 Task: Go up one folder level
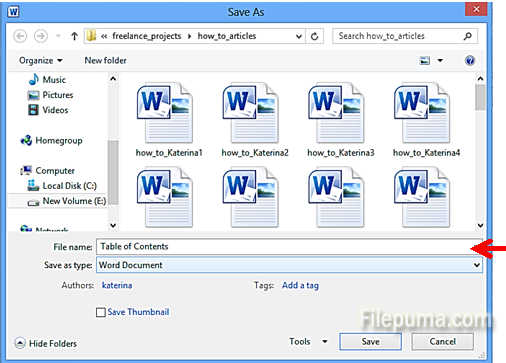pos(74,36)
